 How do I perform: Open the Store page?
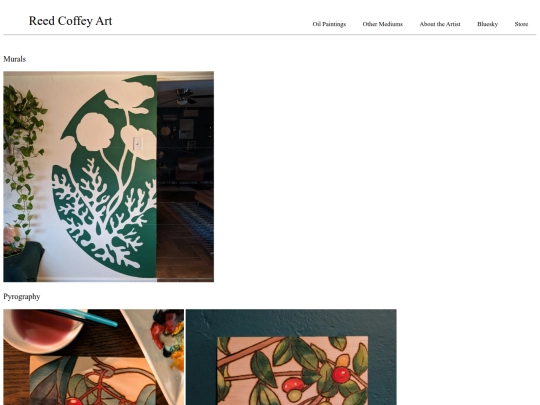(x=521, y=24)
